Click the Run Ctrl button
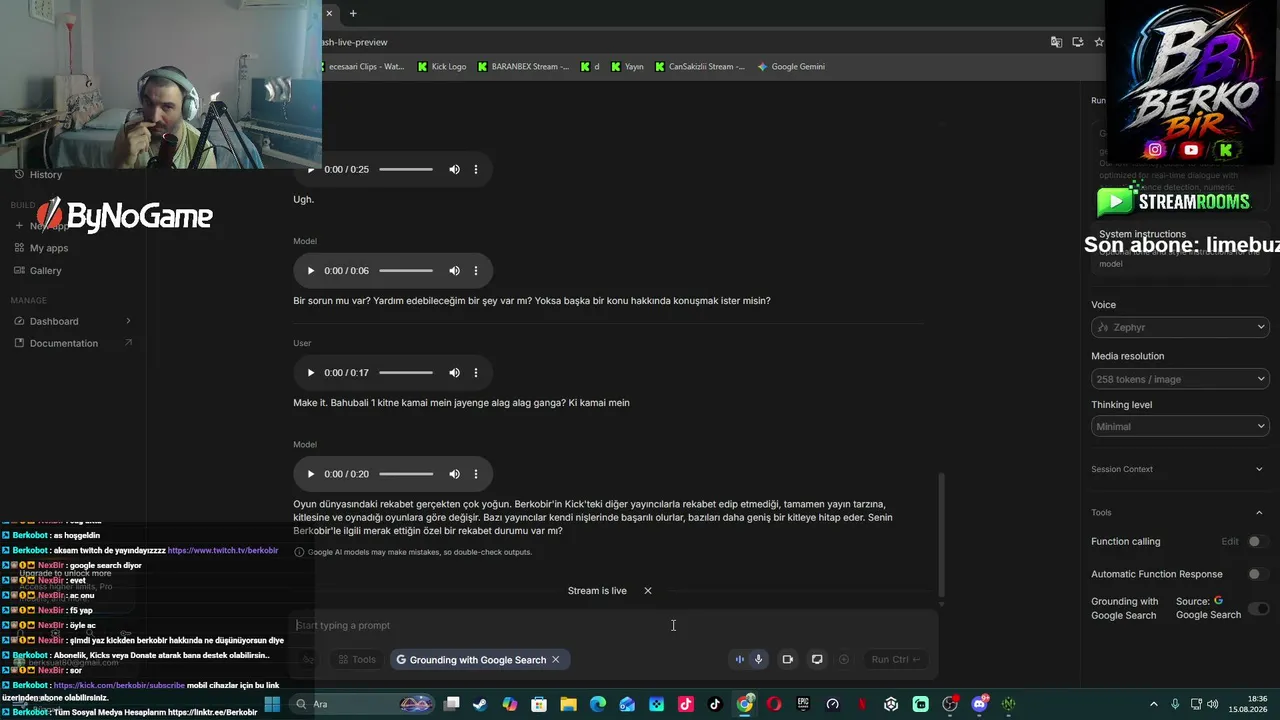 tap(896, 659)
